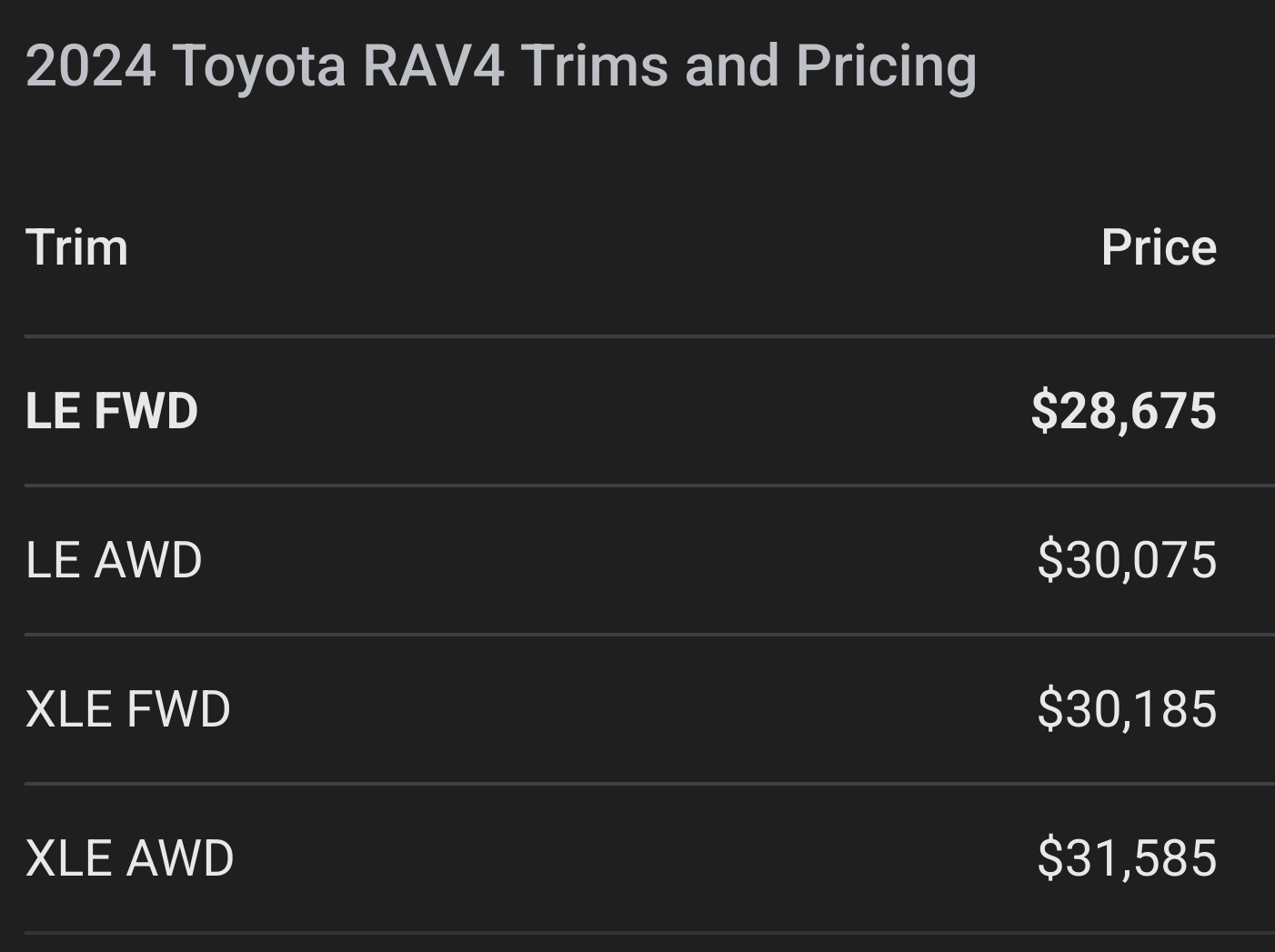Click the Price column header
This screenshot has width=1275, height=952.
1158,247
